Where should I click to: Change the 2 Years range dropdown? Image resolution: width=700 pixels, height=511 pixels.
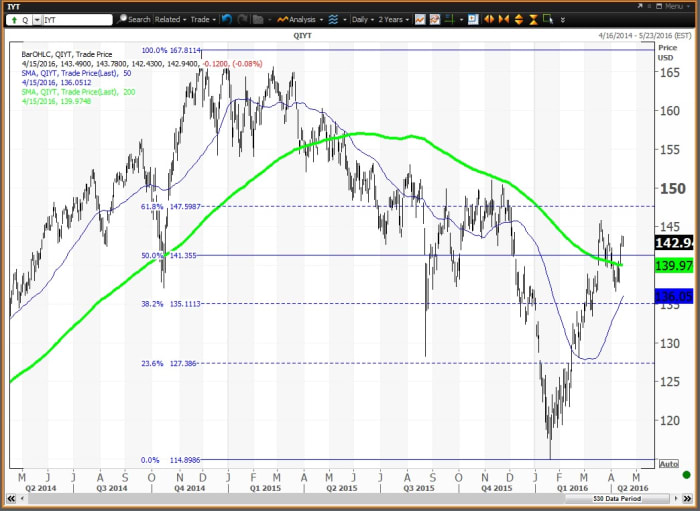click(x=393, y=20)
